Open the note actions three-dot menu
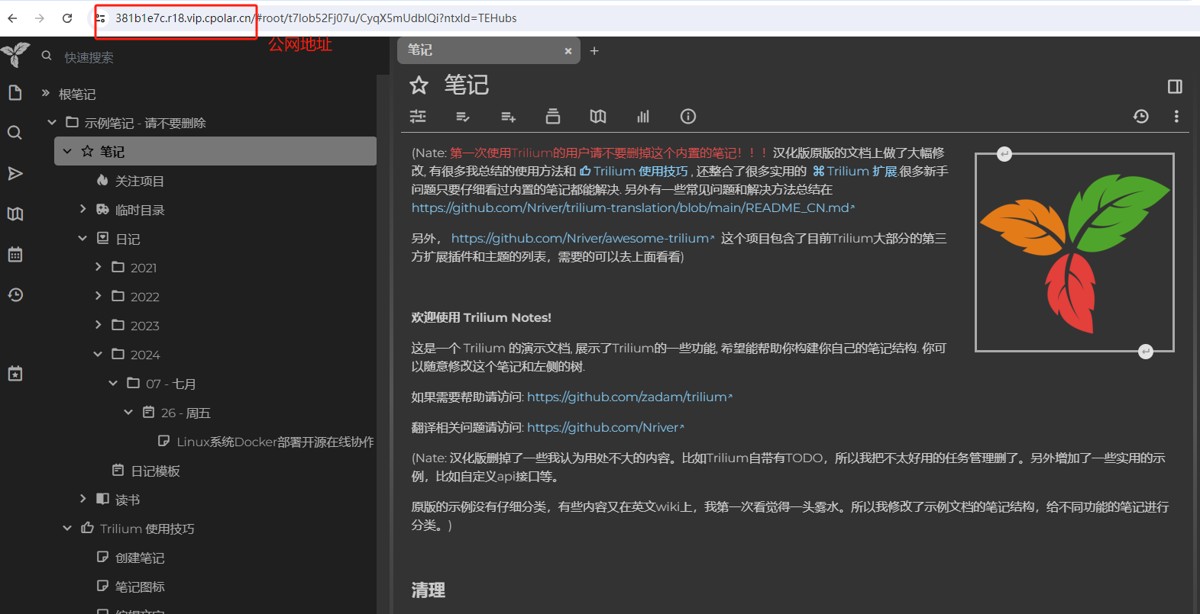 click(1176, 117)
